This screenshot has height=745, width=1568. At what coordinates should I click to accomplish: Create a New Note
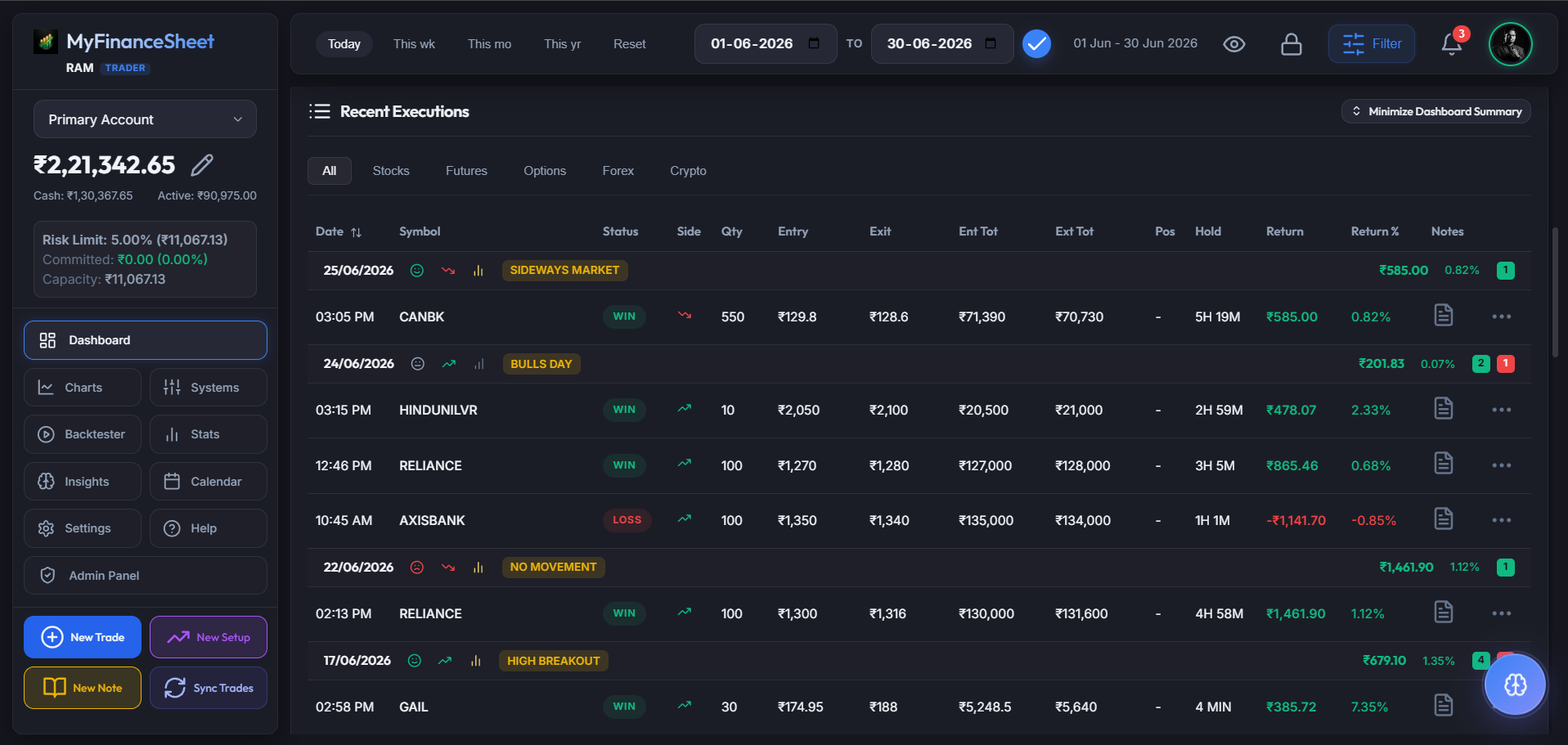tap(83, 688)
